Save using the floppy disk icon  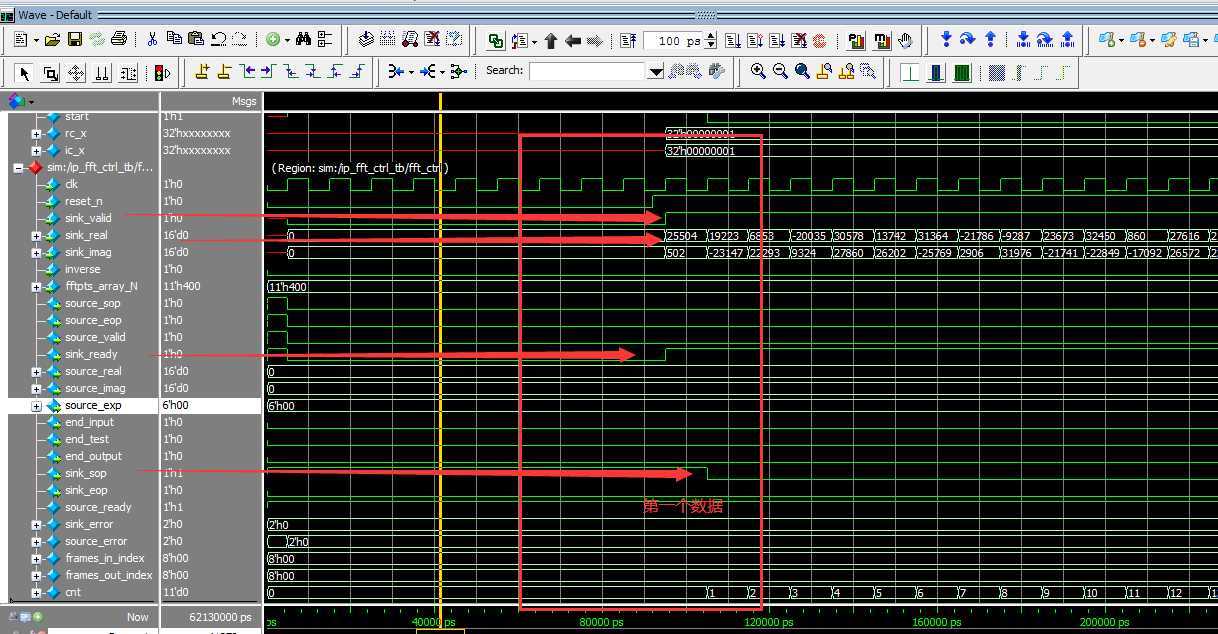point(75,40)
